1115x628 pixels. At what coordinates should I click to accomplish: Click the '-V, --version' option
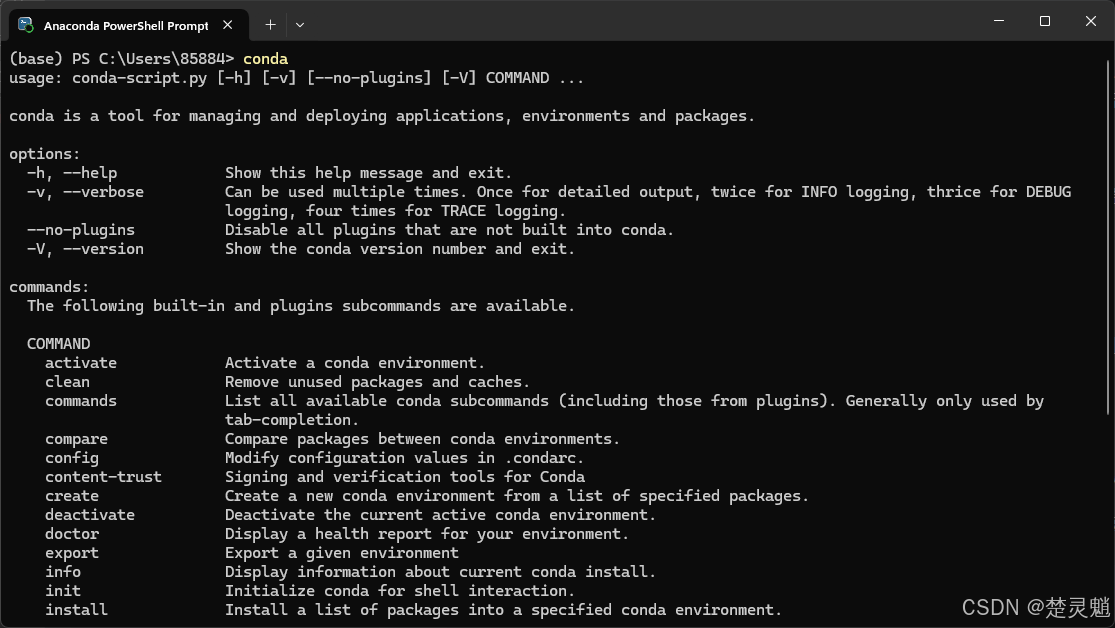tap(85, 249)
